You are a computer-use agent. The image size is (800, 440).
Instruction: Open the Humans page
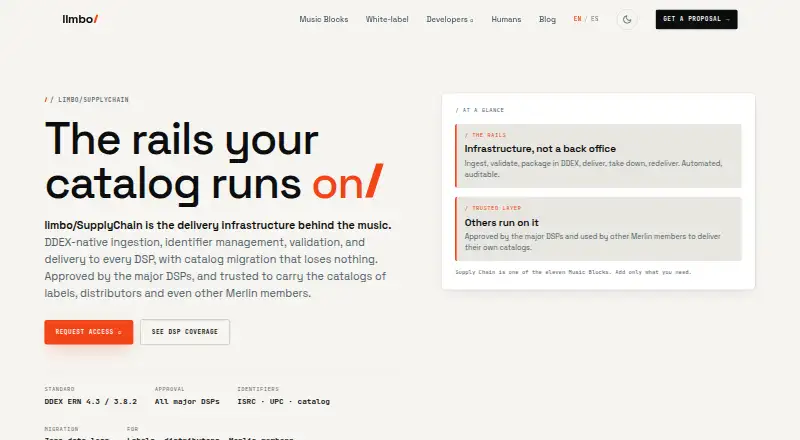(506, 19)
